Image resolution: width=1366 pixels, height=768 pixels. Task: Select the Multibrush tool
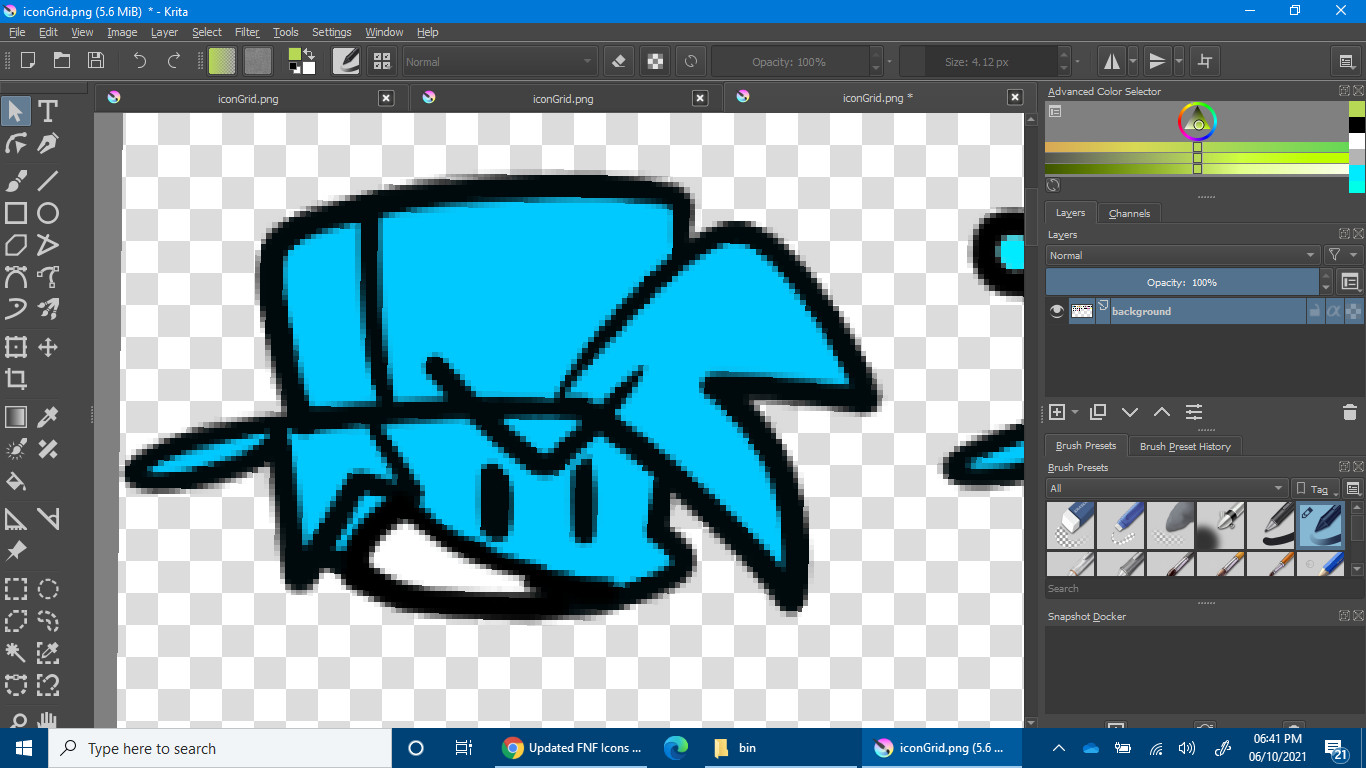[x=47, y=309]
